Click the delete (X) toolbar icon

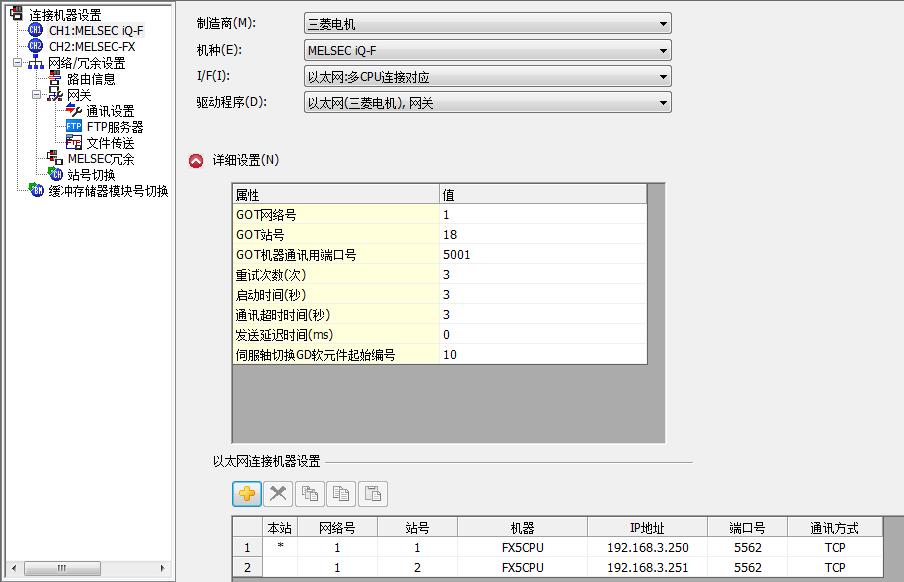(x=278, y=493)
